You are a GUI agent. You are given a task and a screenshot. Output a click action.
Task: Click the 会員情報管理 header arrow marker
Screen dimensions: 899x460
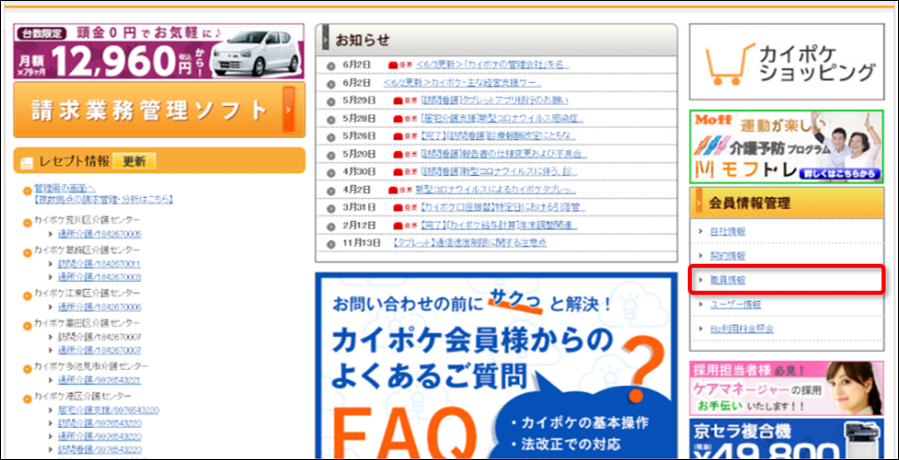point(699,202)
